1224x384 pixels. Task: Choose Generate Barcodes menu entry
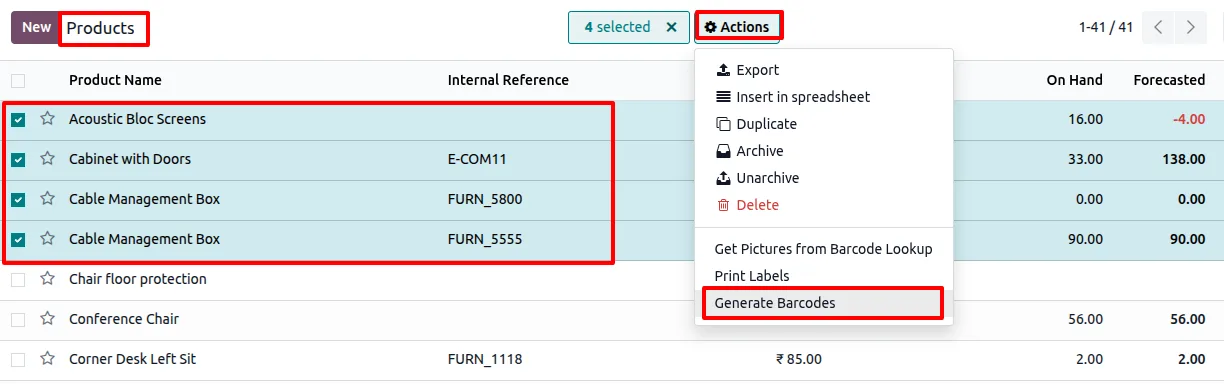[x=824, y=303]
